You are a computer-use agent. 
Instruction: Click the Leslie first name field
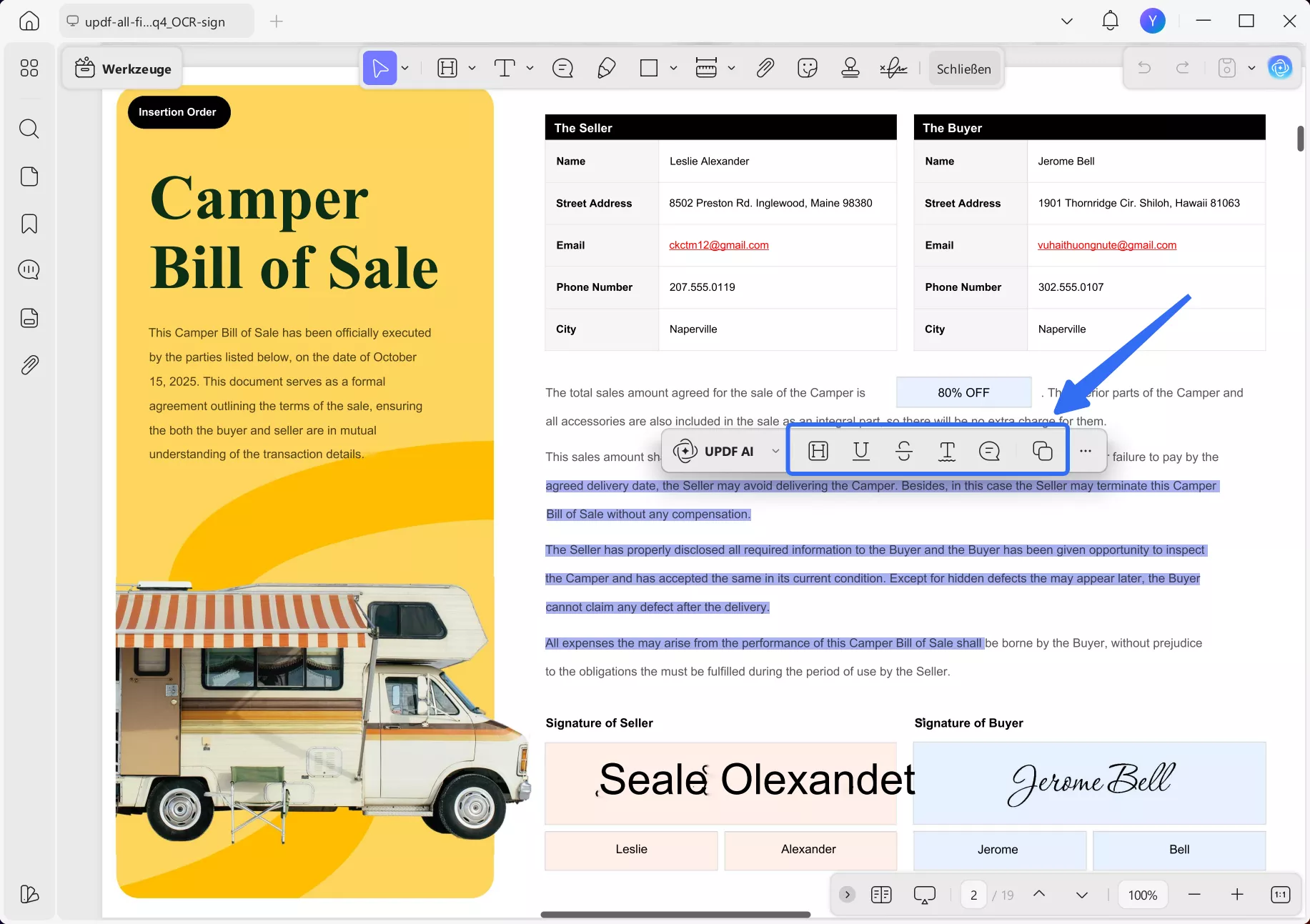[631, 850]
